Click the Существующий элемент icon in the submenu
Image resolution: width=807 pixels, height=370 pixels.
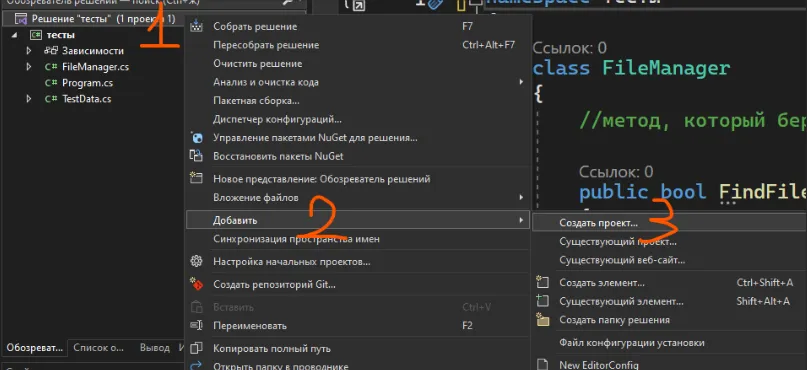click(542, 301)
